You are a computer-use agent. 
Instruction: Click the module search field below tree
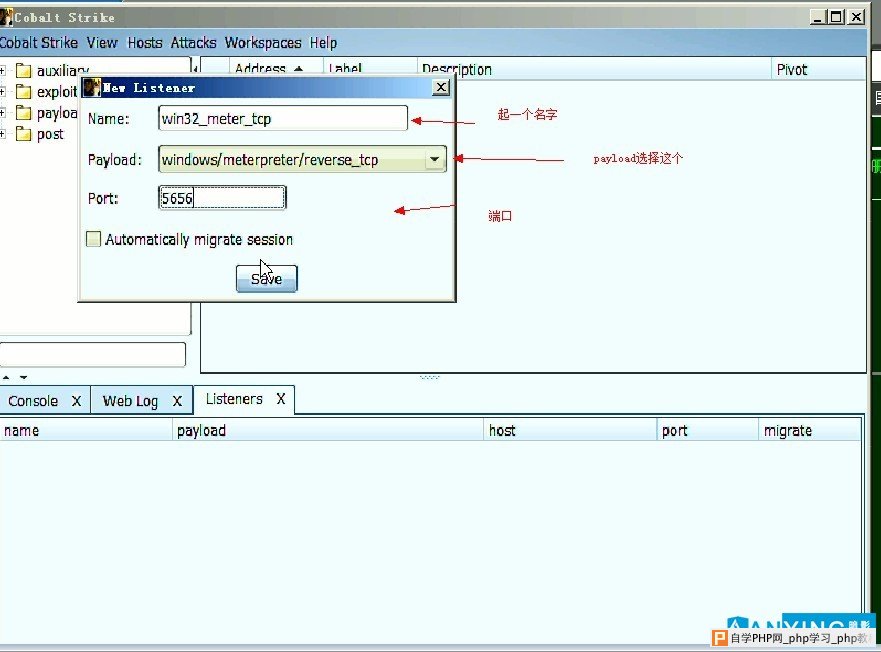93,355
